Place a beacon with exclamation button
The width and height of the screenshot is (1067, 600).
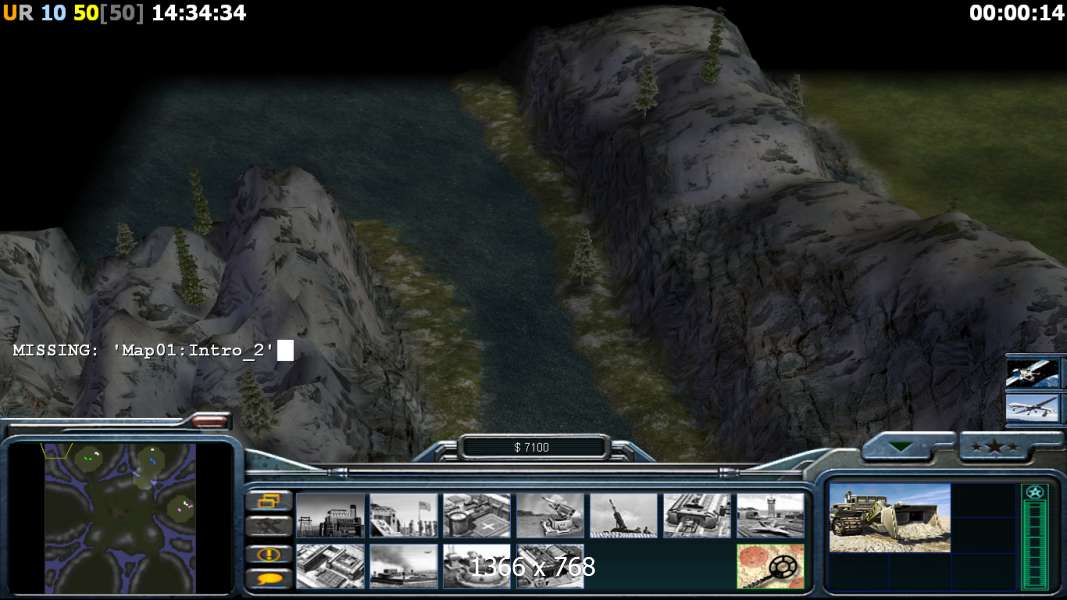pyautogui.click(x=269, y=554)
